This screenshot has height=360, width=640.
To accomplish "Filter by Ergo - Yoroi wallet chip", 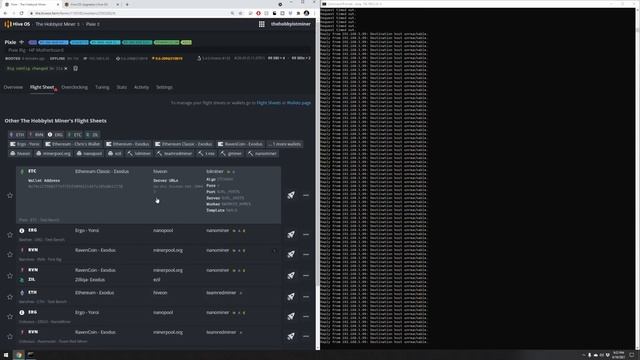I will click(x=25, y=144).
